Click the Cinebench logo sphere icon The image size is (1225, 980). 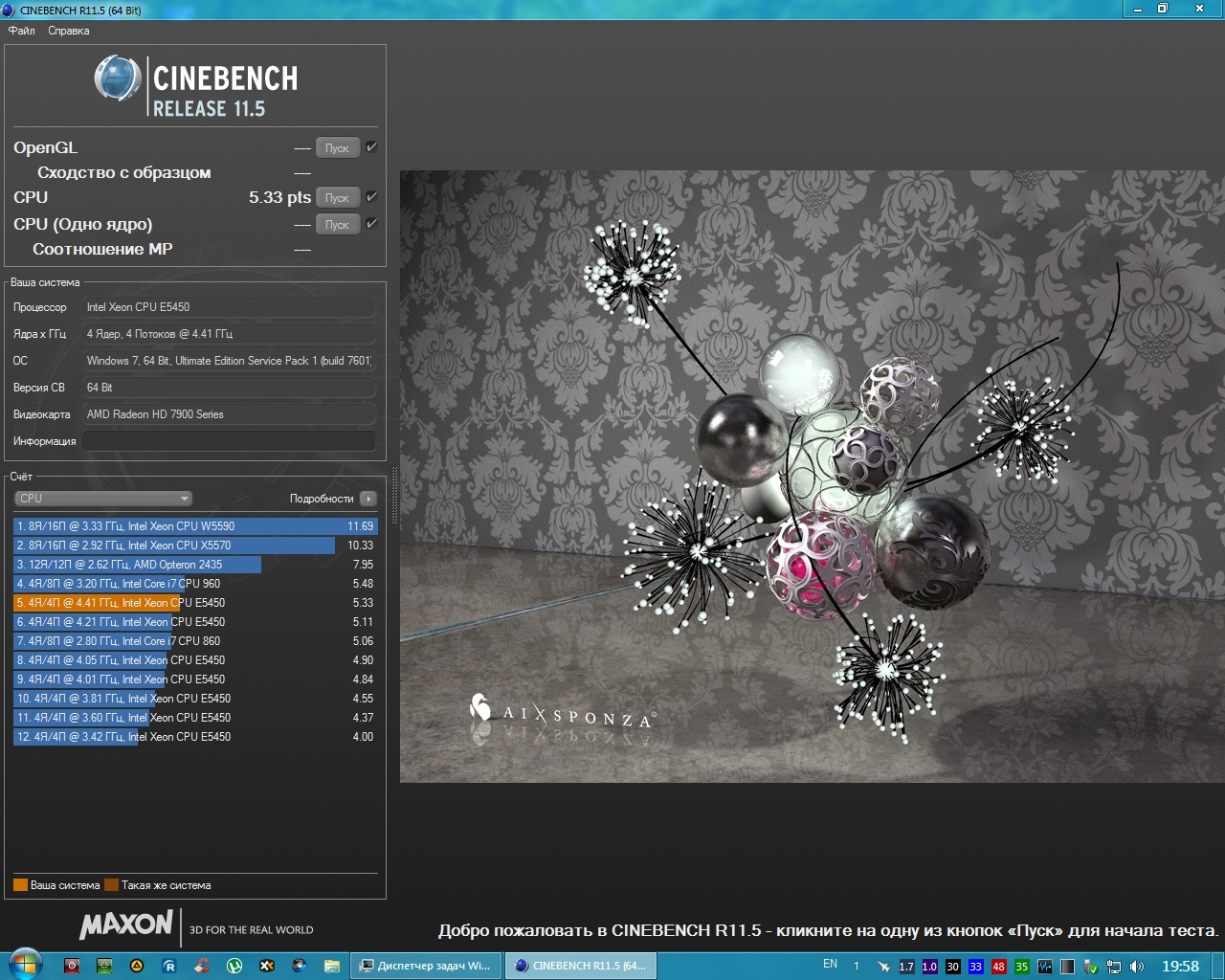[x=118, y=78]
